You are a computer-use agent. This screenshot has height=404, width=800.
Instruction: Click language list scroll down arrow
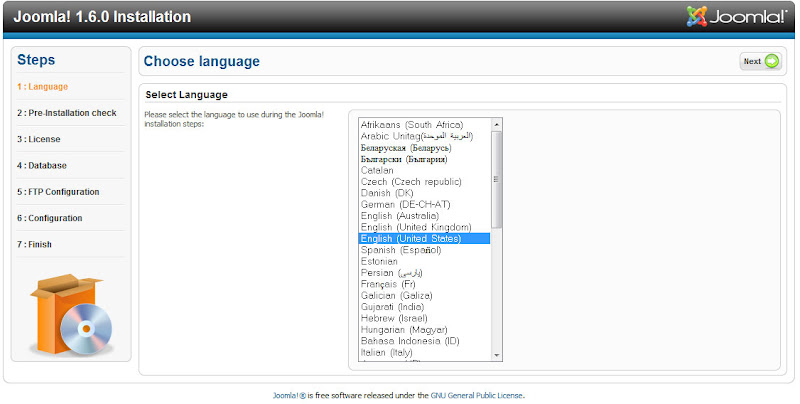coord(496,355)
